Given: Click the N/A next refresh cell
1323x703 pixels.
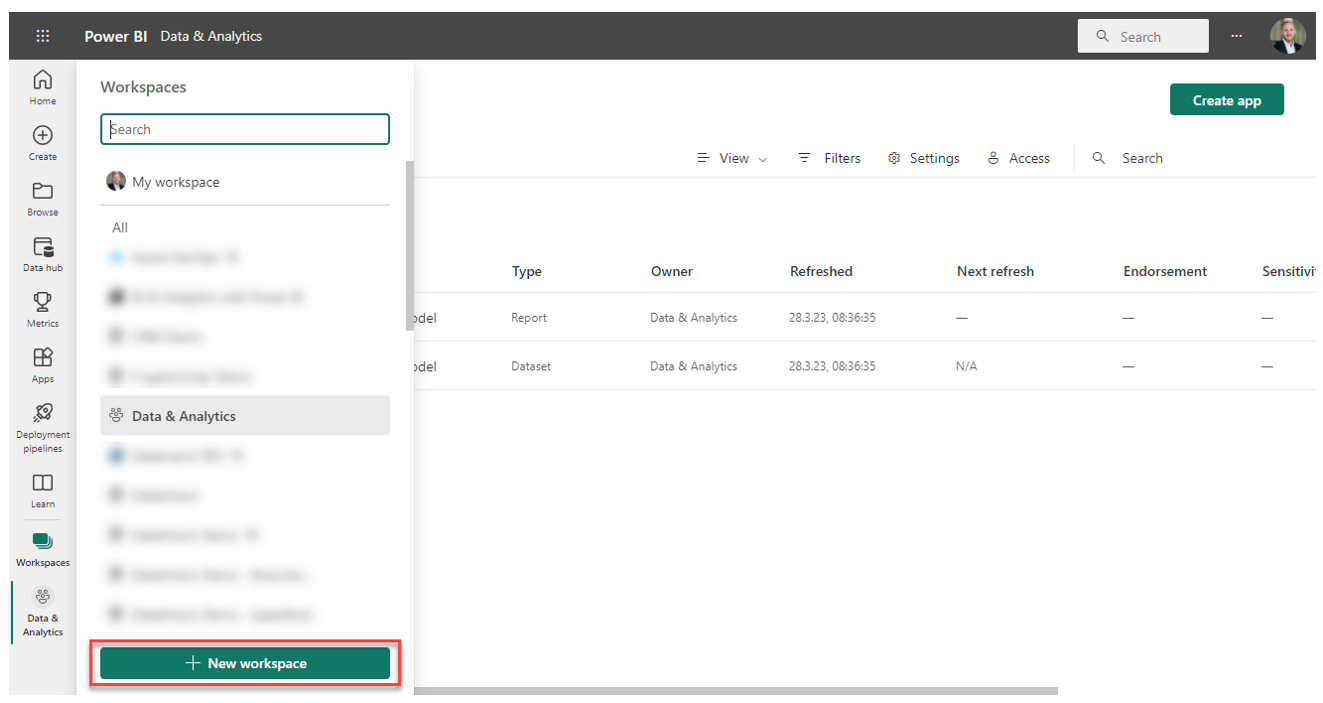Looking at the screenshot, I should coord(966,366).
